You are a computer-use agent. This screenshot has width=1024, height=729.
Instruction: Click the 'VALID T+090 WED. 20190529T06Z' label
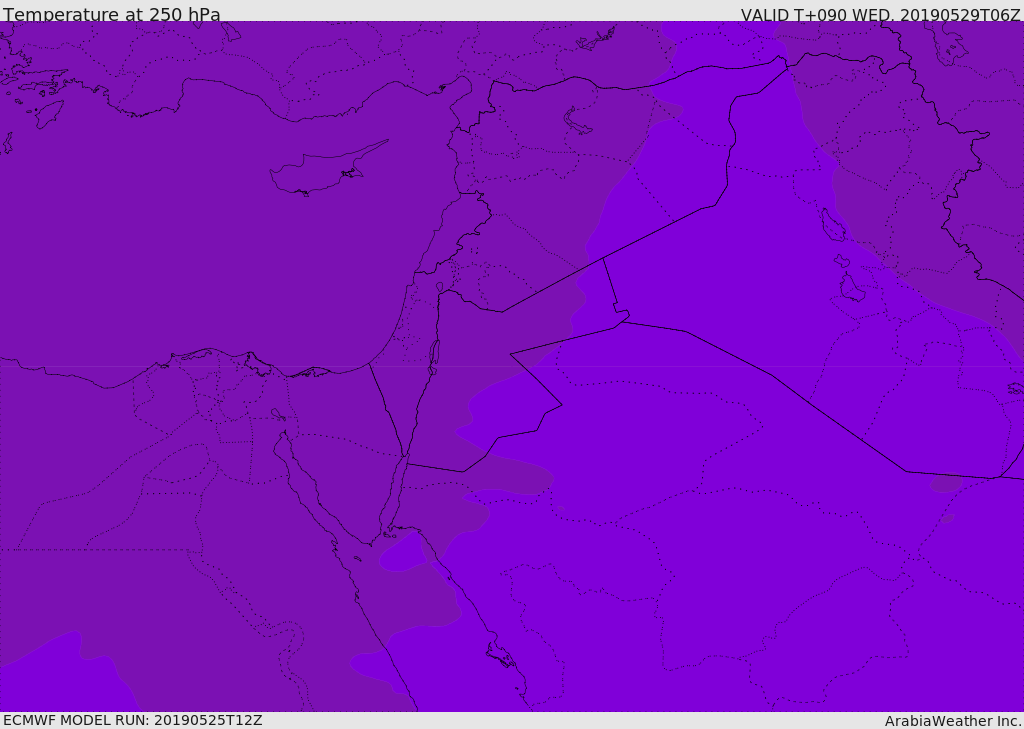pos(880,14)
